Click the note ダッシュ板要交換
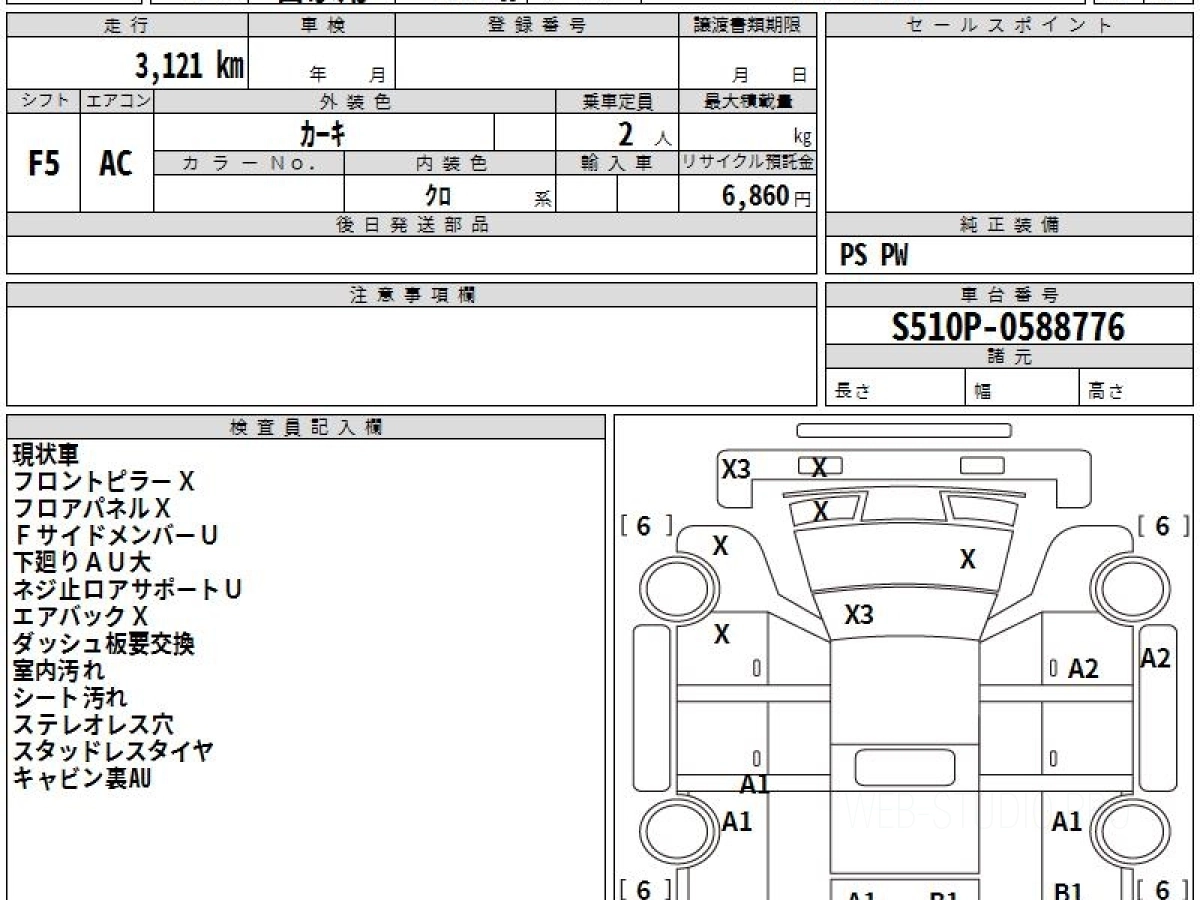 tap(103, 644)
